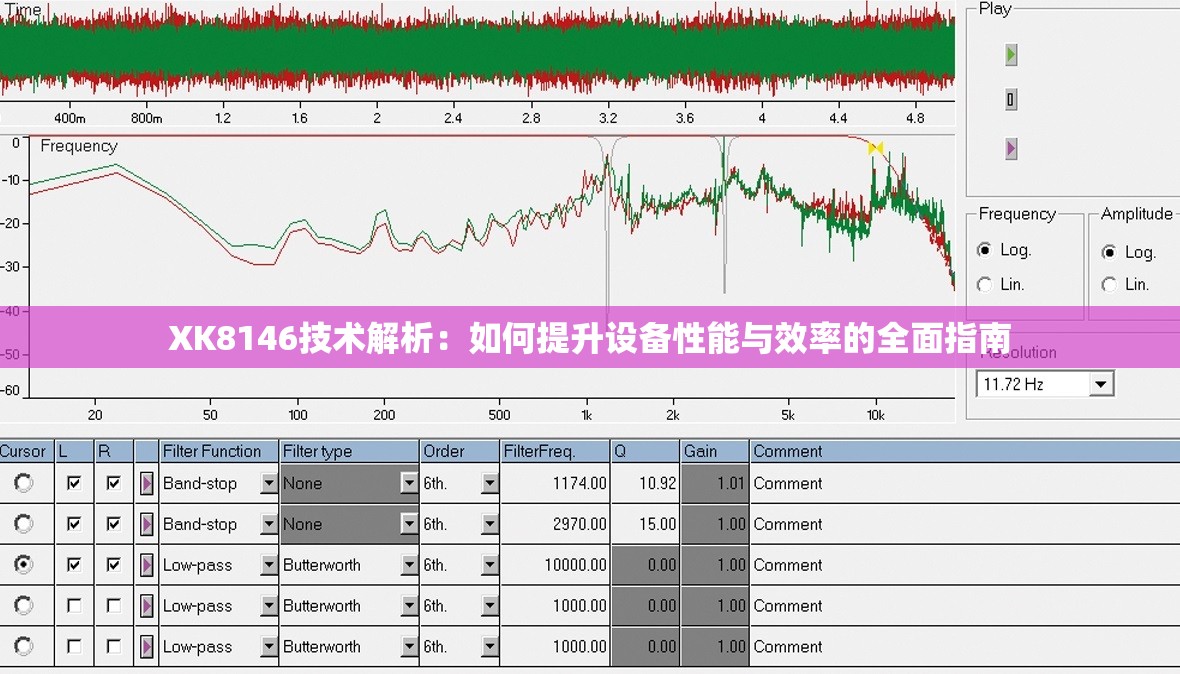Click the Gain column header
This screenshot has width=1180, height=674.
pos(714,451)
